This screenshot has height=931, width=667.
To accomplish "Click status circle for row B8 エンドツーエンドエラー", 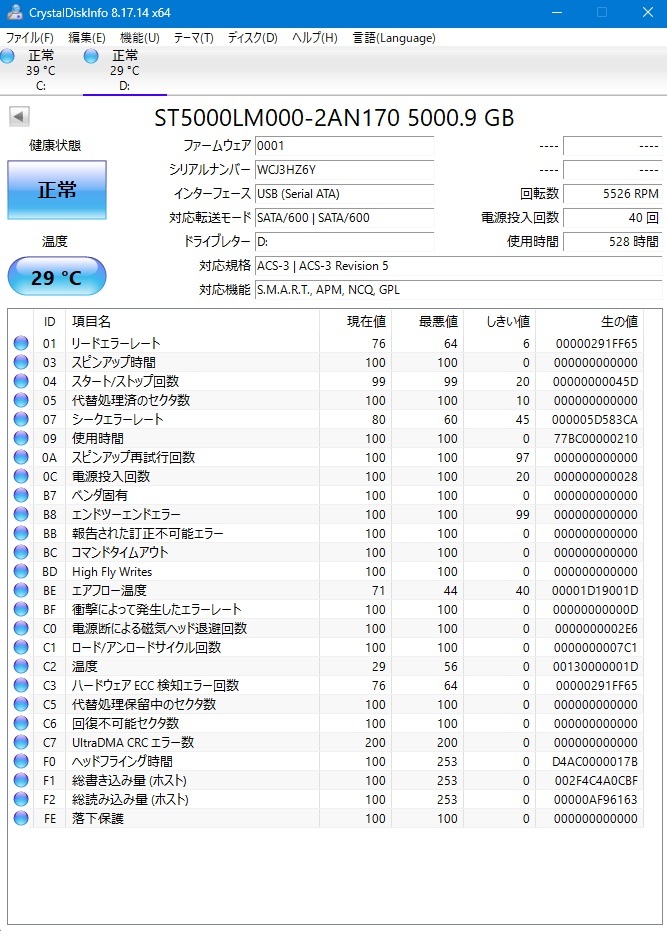I will [x=21, y=514].
